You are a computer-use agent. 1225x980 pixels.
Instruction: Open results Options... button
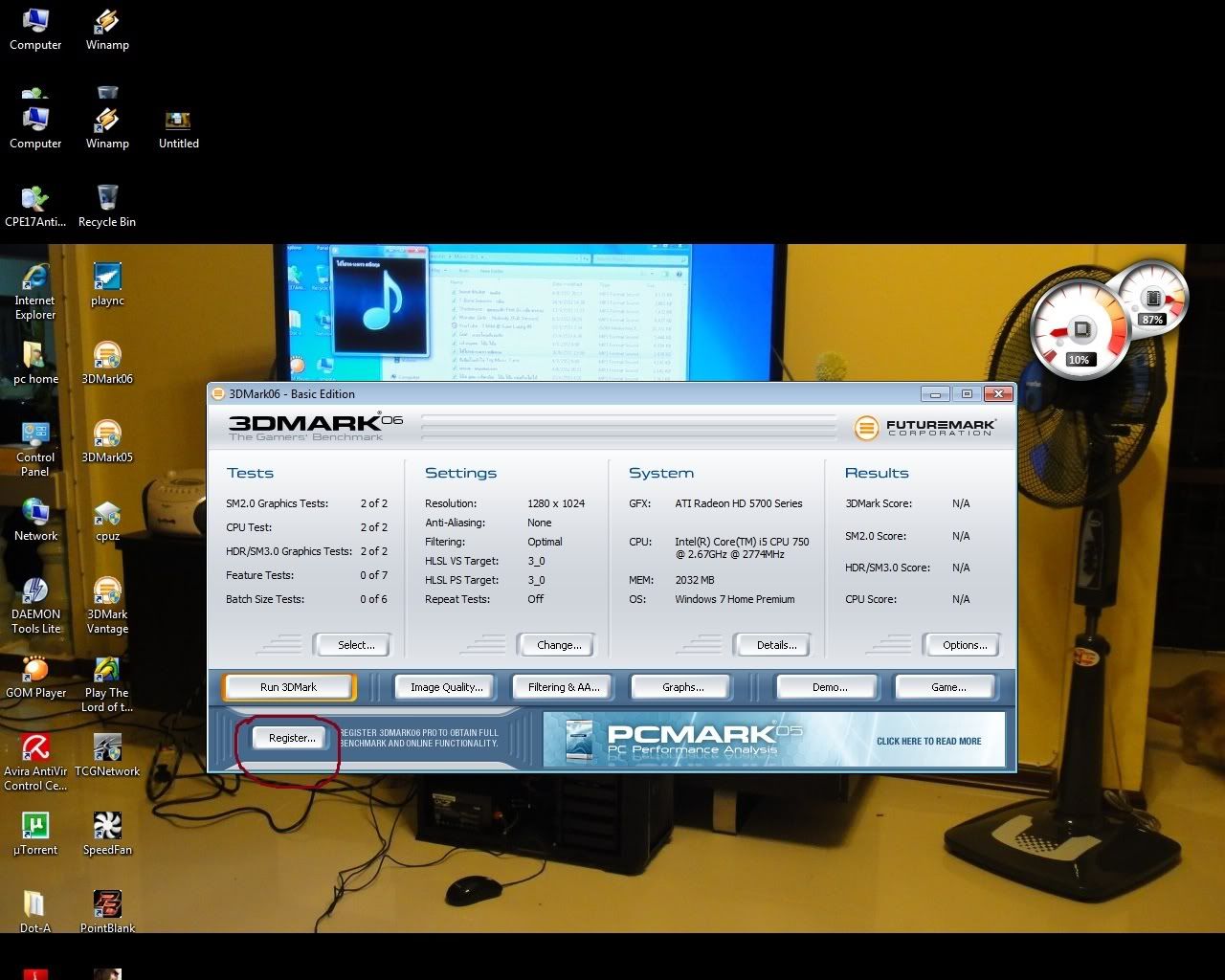[x=964, y=645]
